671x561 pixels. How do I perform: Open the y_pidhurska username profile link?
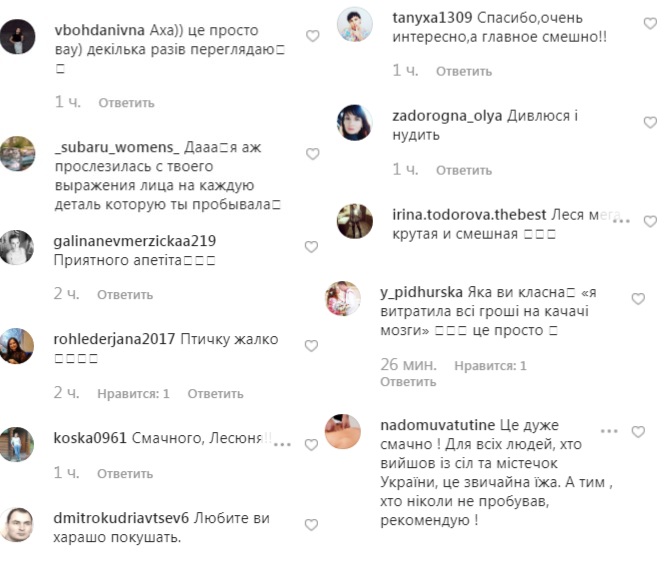[421, 292]
